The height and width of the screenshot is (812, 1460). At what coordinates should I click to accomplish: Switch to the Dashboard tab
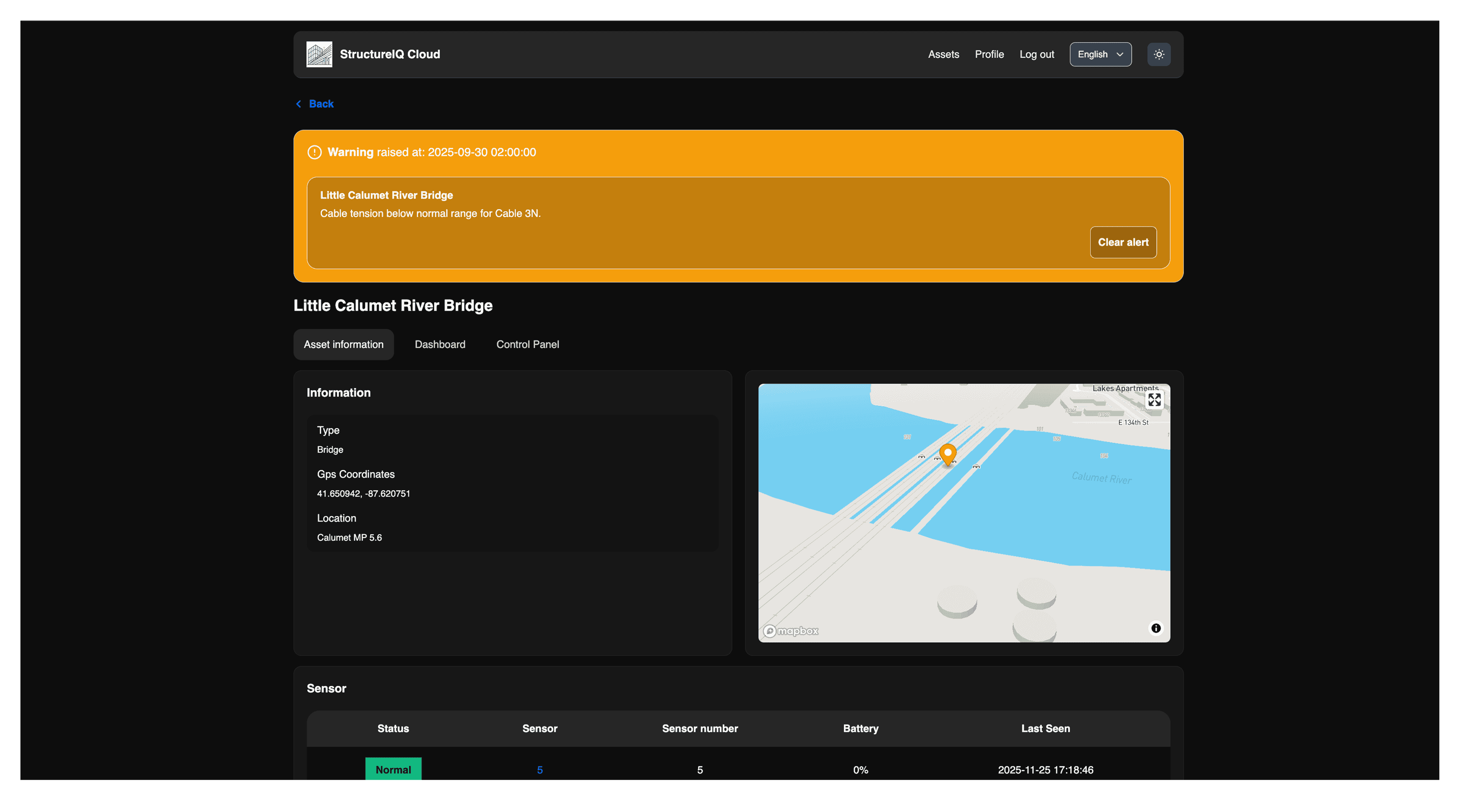point(440,345)
